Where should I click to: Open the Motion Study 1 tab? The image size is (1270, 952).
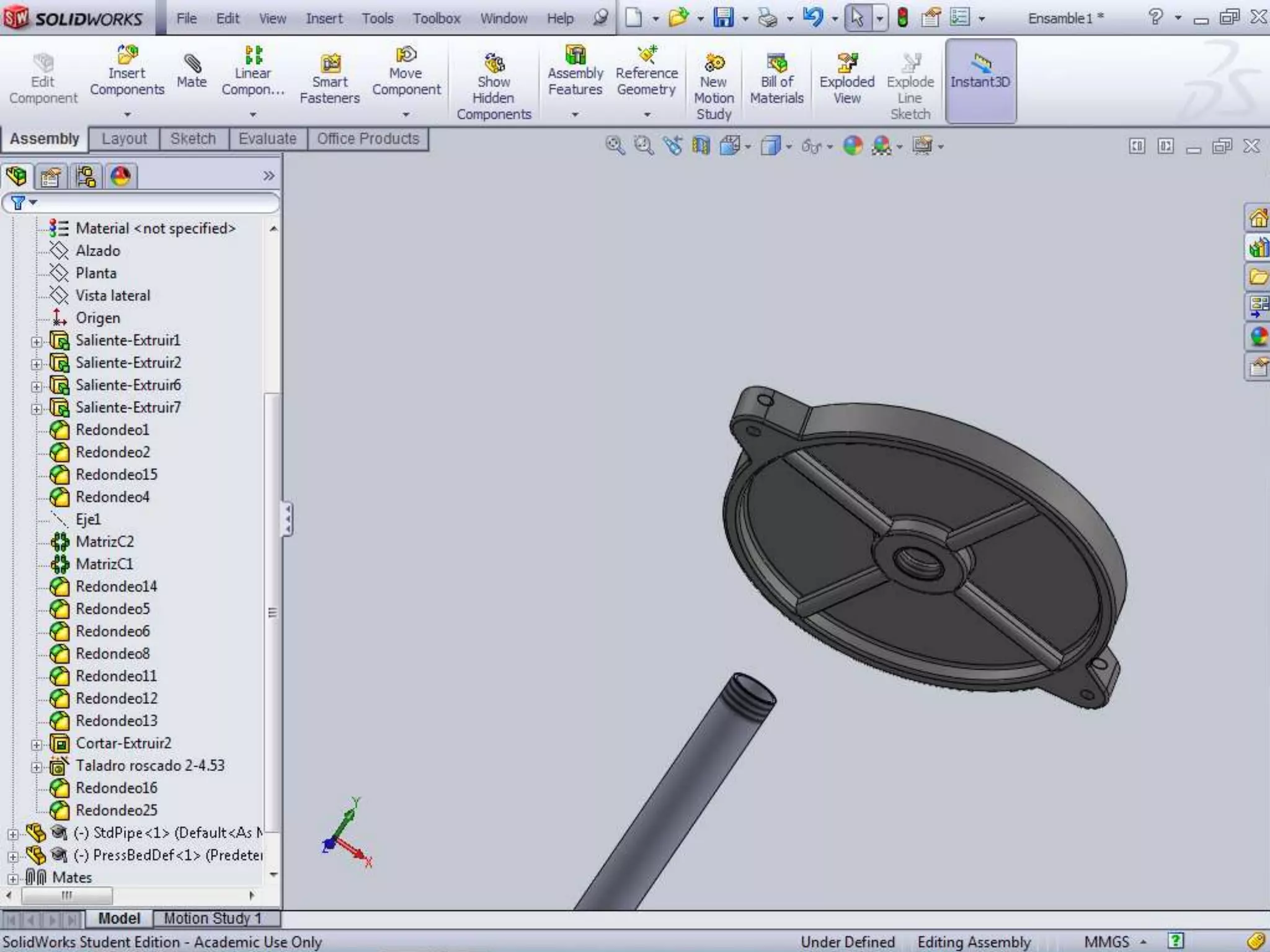213,918
